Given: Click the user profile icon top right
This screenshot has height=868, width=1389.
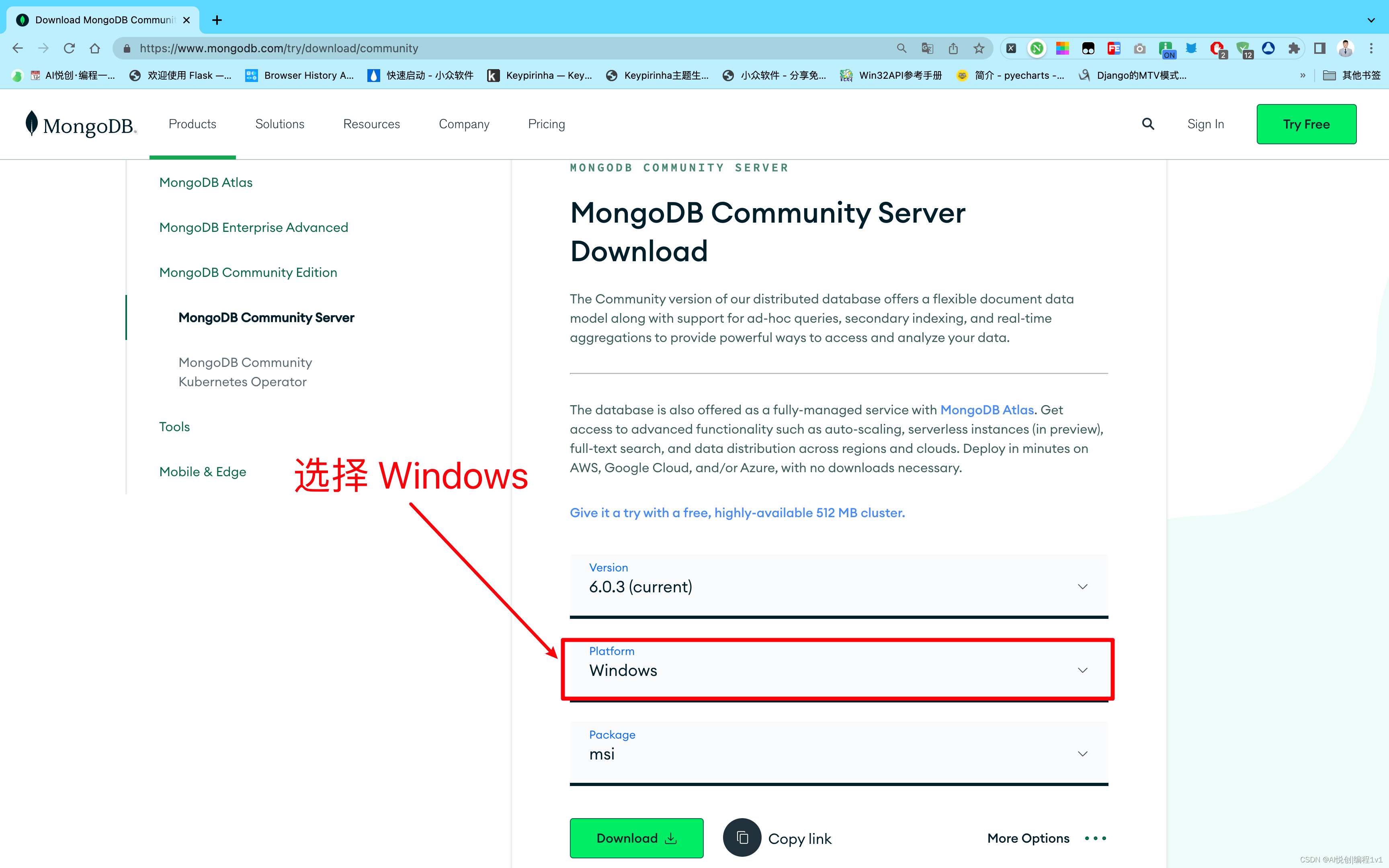Looking at the screenshot, I should point(1346,48).
